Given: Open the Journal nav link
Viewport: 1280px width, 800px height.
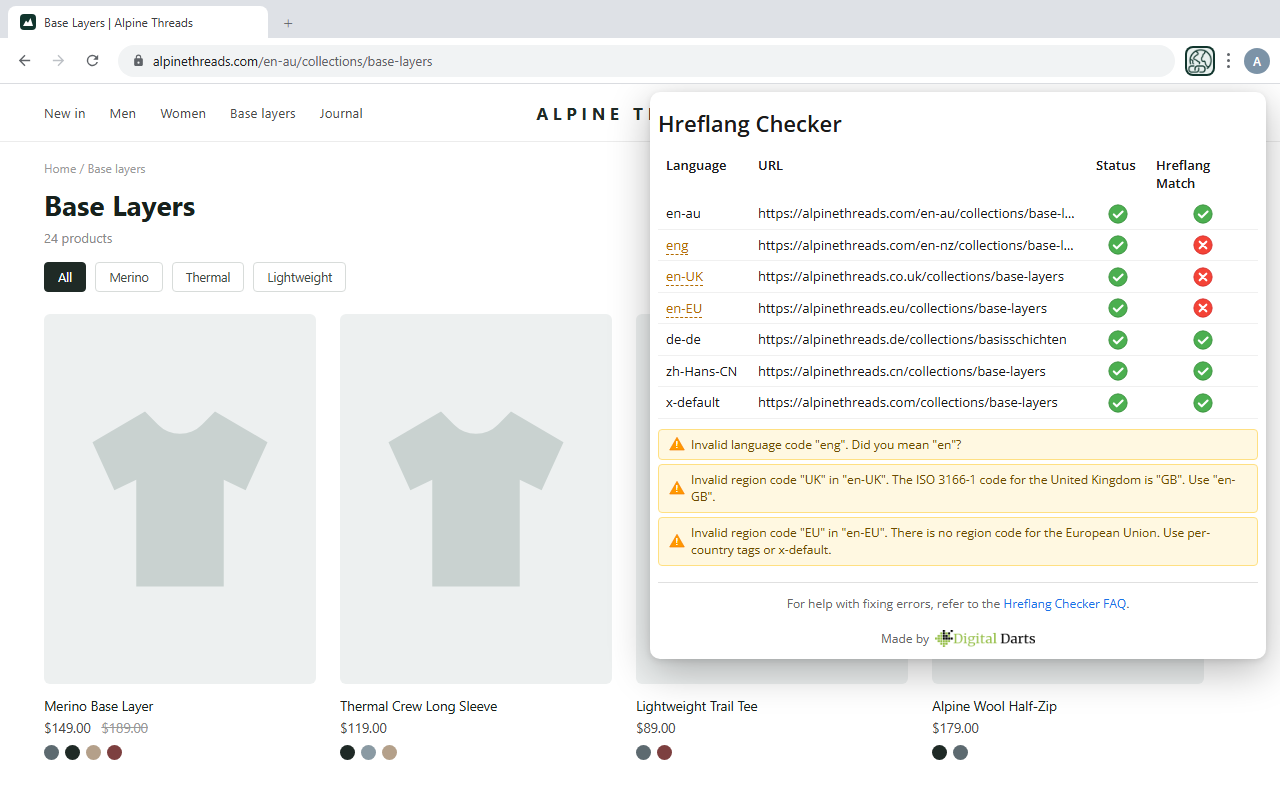Looking at the screenshot, I should point(341,114).
